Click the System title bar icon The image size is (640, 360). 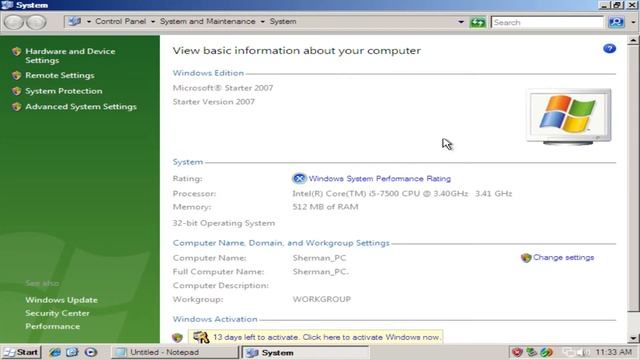tap(7, 5)
